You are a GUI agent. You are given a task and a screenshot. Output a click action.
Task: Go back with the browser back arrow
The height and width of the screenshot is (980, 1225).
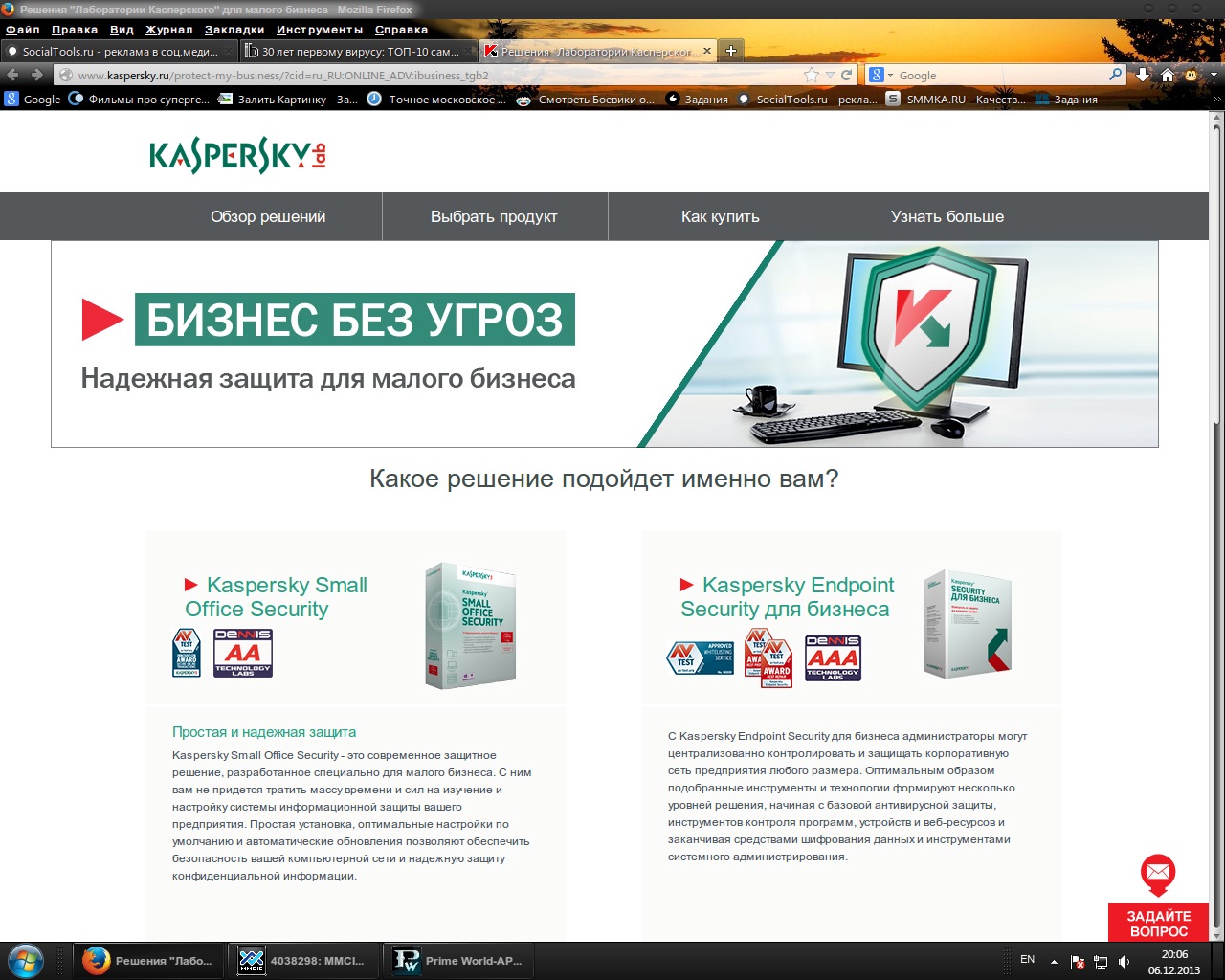(x=13, y=75)
